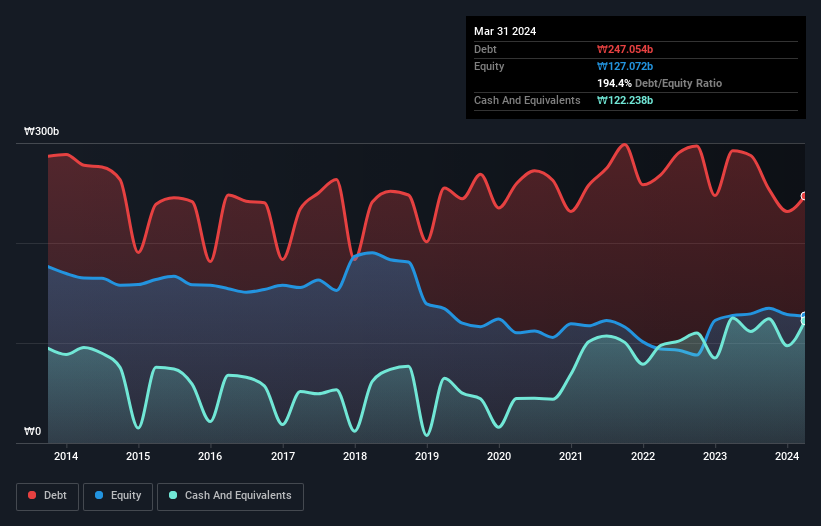Click the 194.4% Debt/Equity Ratio text
The height and width of the screenshot is (526, 821).
659,83
